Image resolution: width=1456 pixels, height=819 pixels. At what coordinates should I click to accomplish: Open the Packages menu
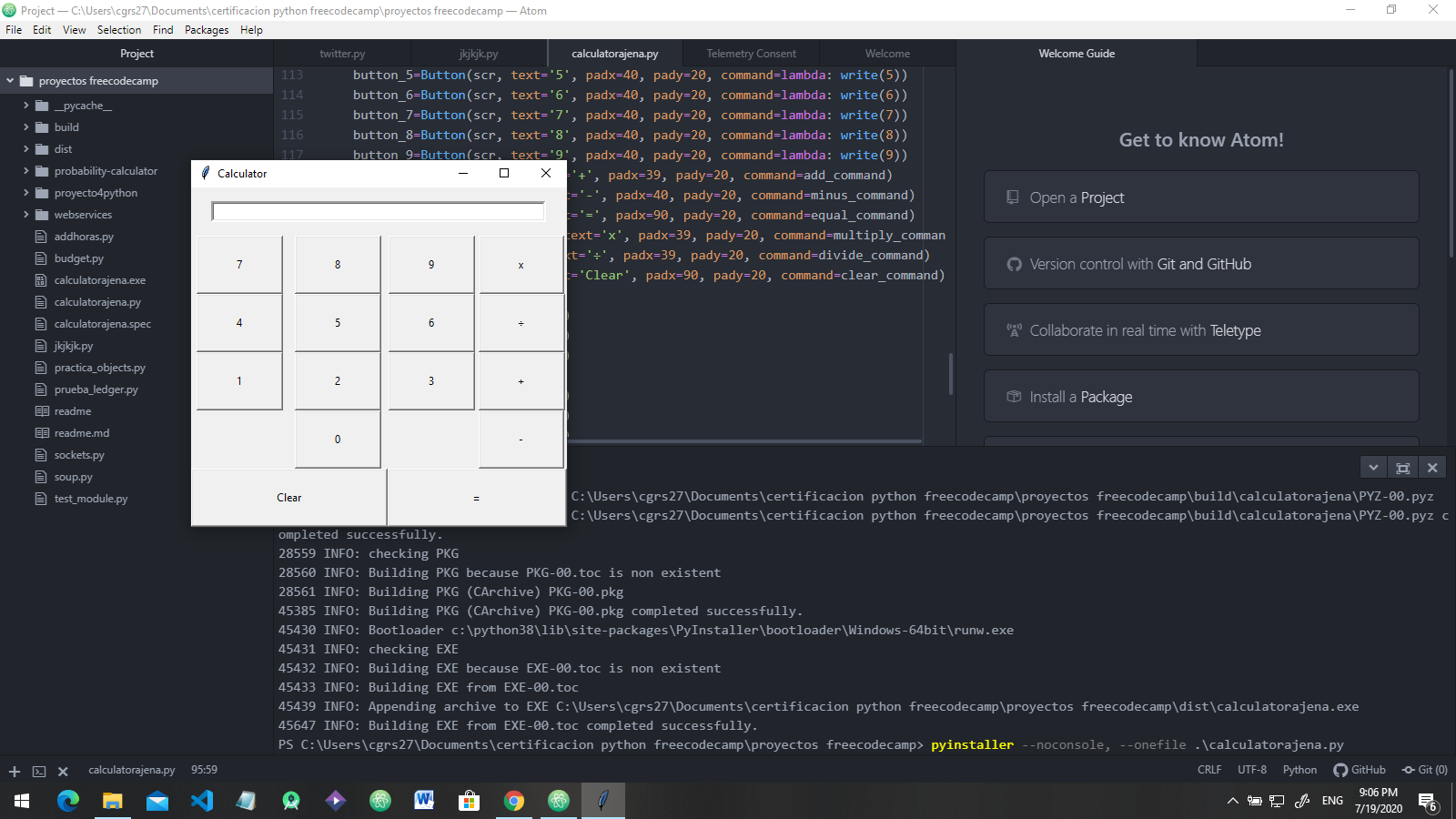click(207, 30)
